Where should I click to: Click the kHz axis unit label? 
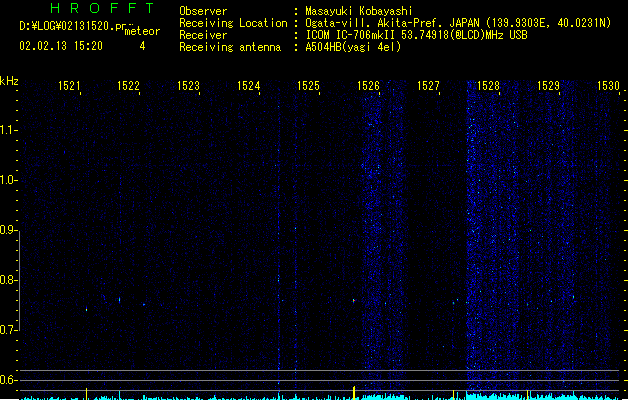9,81
